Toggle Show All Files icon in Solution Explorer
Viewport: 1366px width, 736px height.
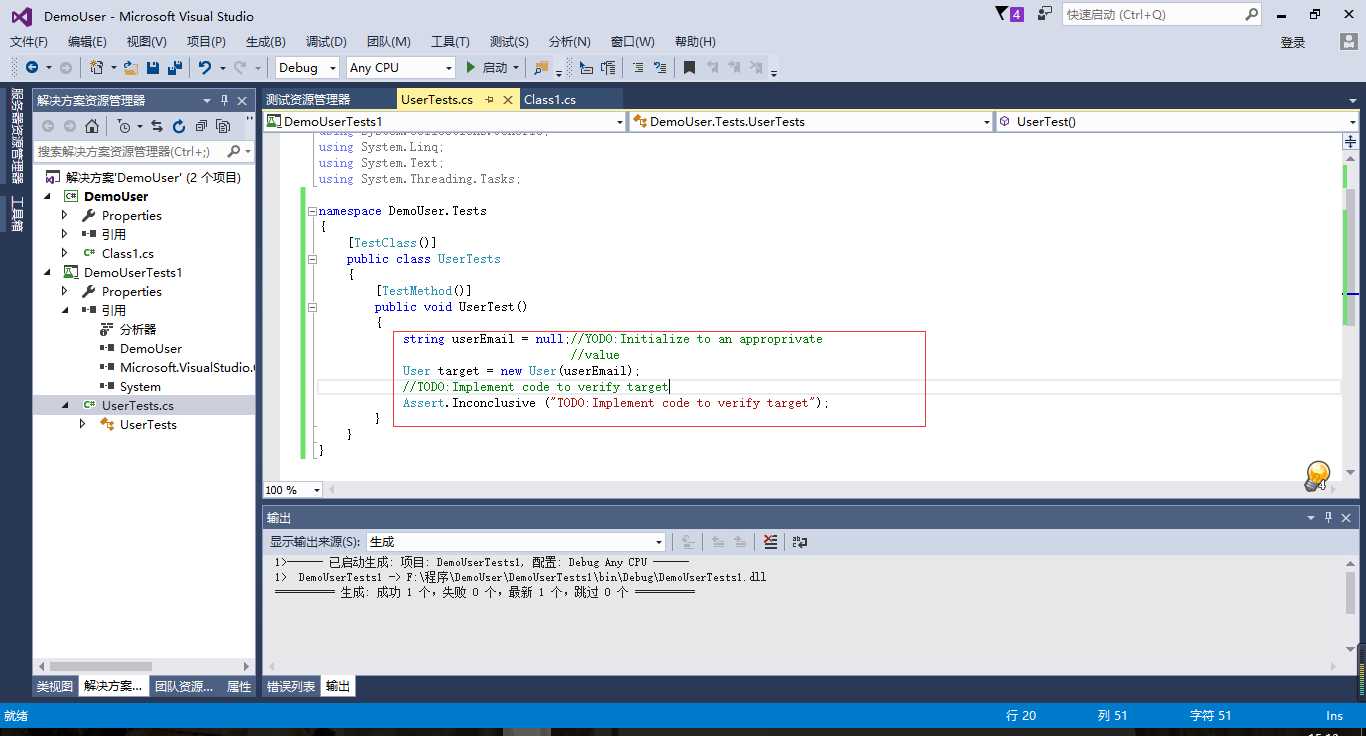pyautogui.click(x=223, y=126)
